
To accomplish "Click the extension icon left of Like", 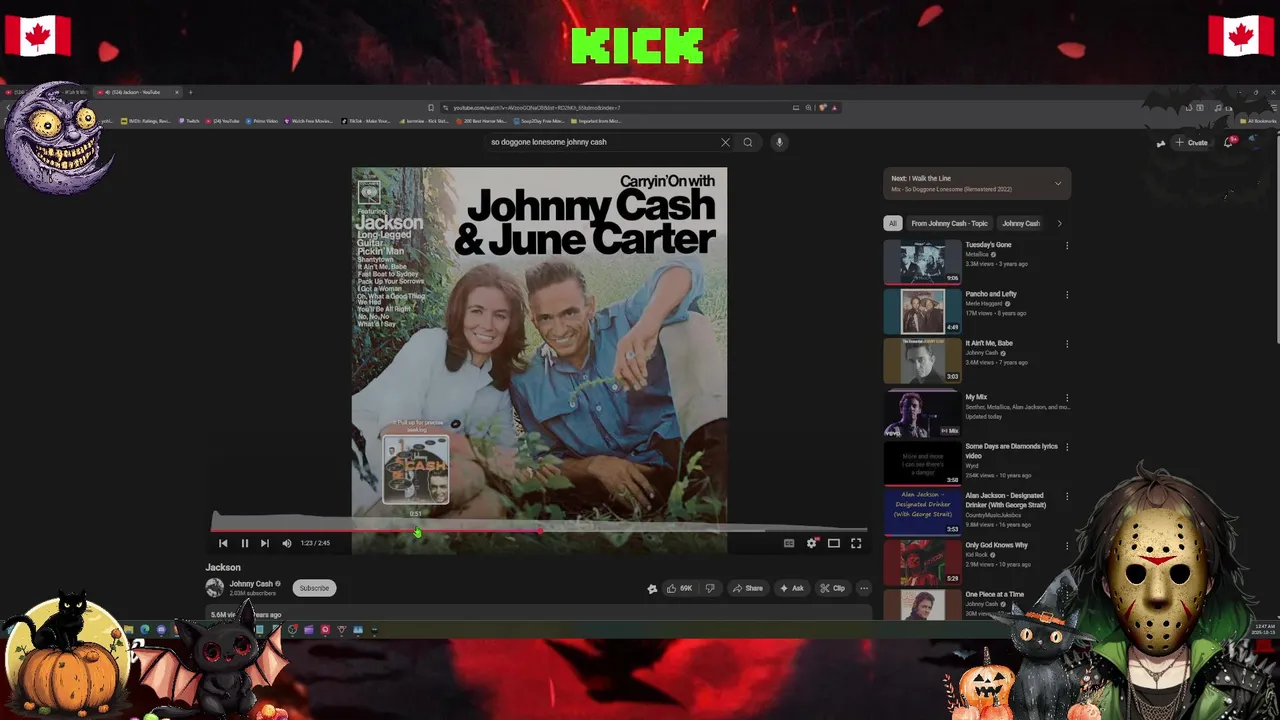I will click(652, 588).
